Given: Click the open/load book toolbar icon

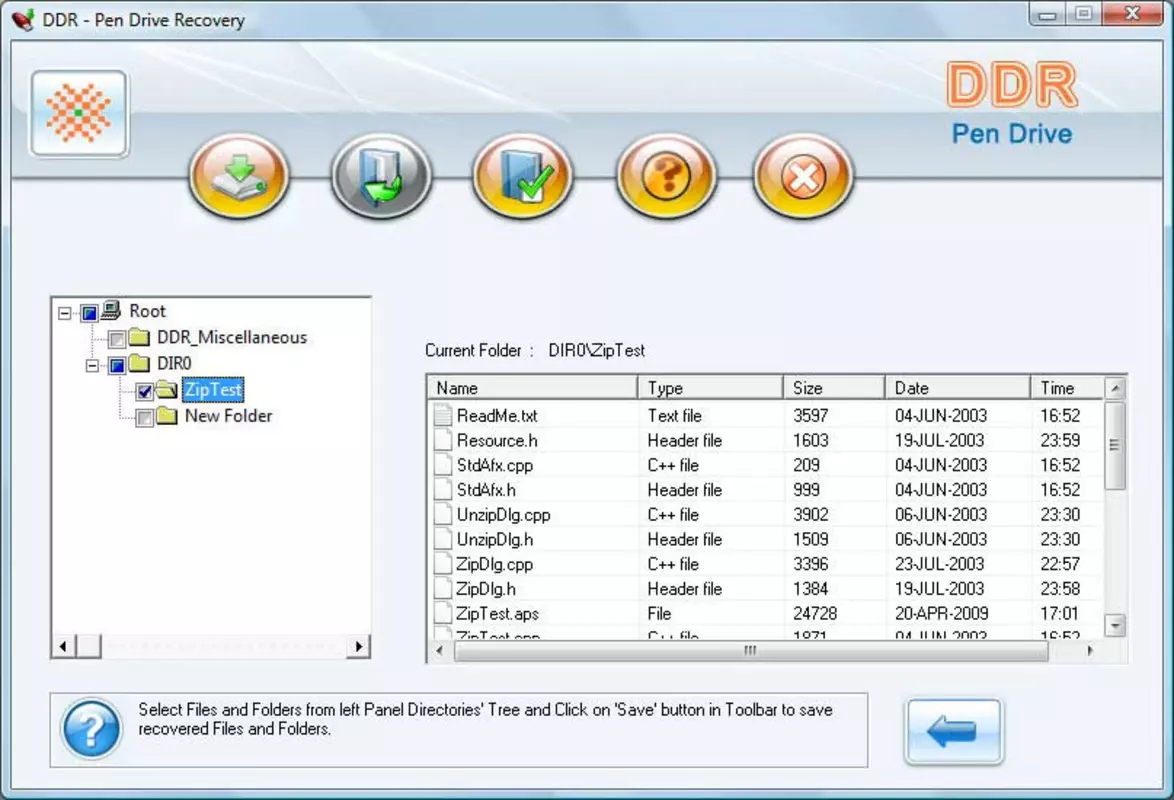Looking at the screenshot, I should [380, 176].
